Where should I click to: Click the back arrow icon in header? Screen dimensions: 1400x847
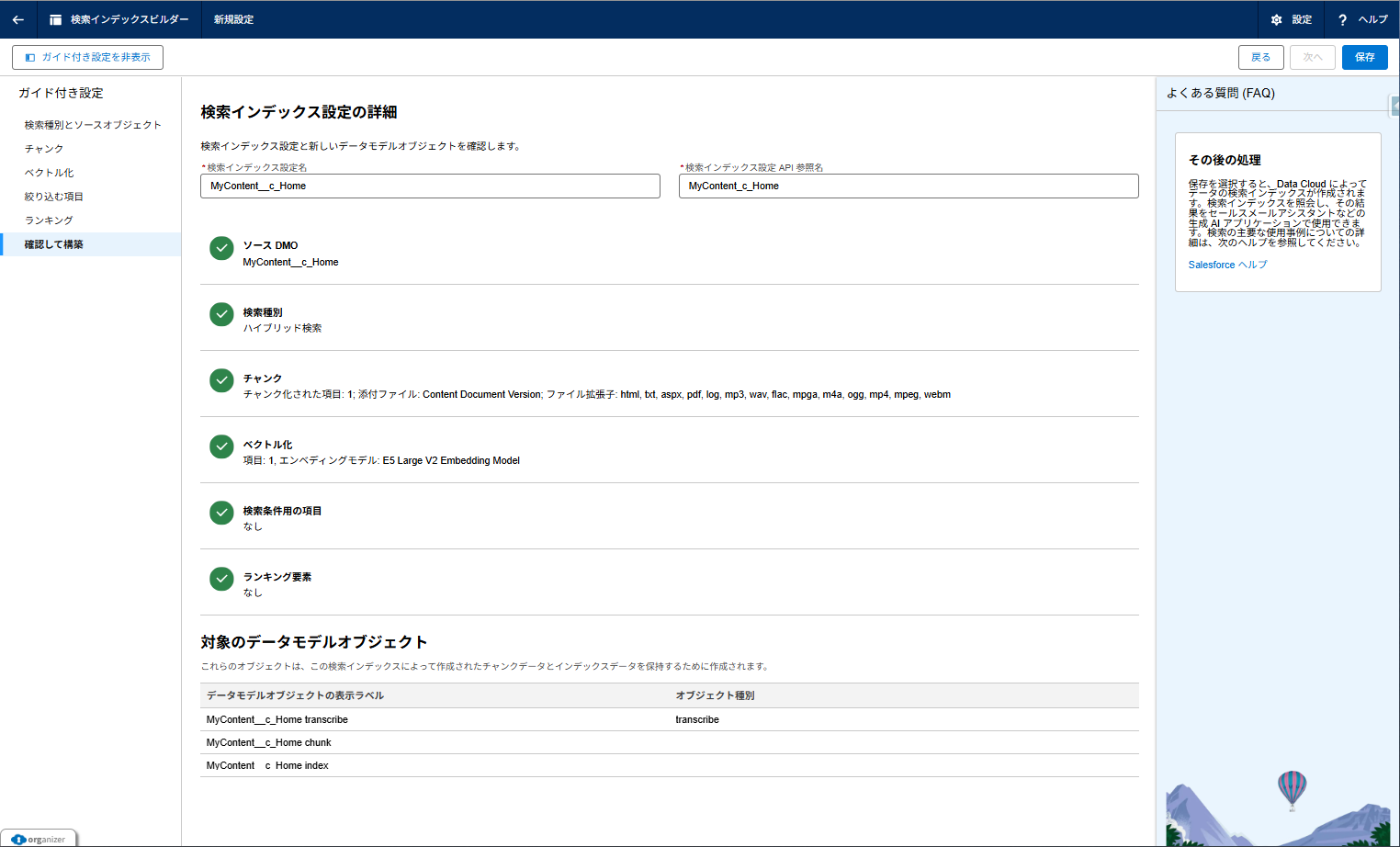tap(18, 19)
